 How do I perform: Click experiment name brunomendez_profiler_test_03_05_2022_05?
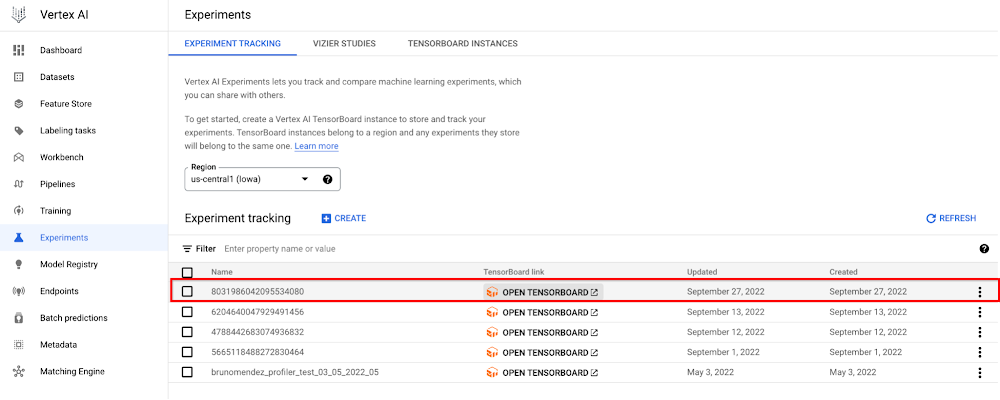[x=295, y=373]
